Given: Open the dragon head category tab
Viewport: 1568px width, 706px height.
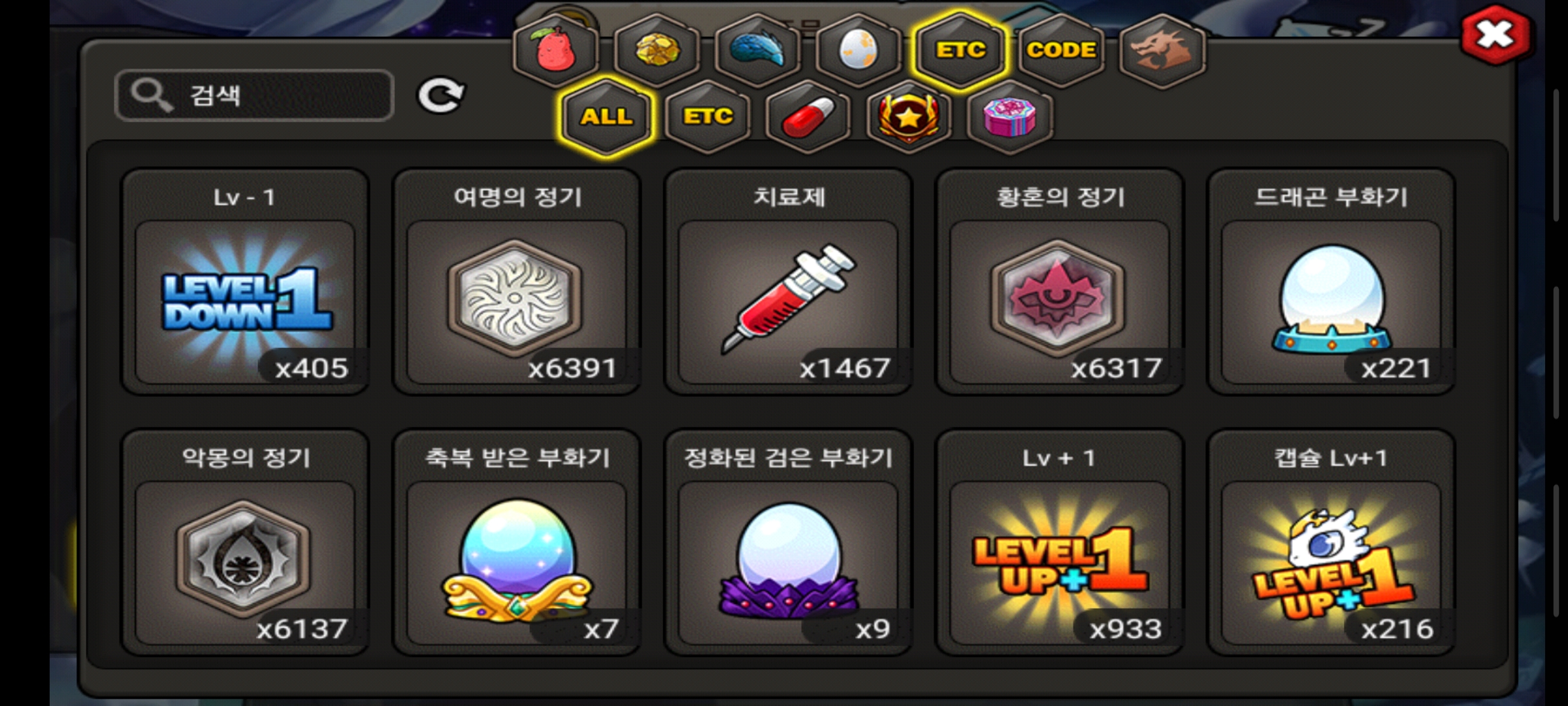Looking at the screenshot, I should coord(1162,50).
